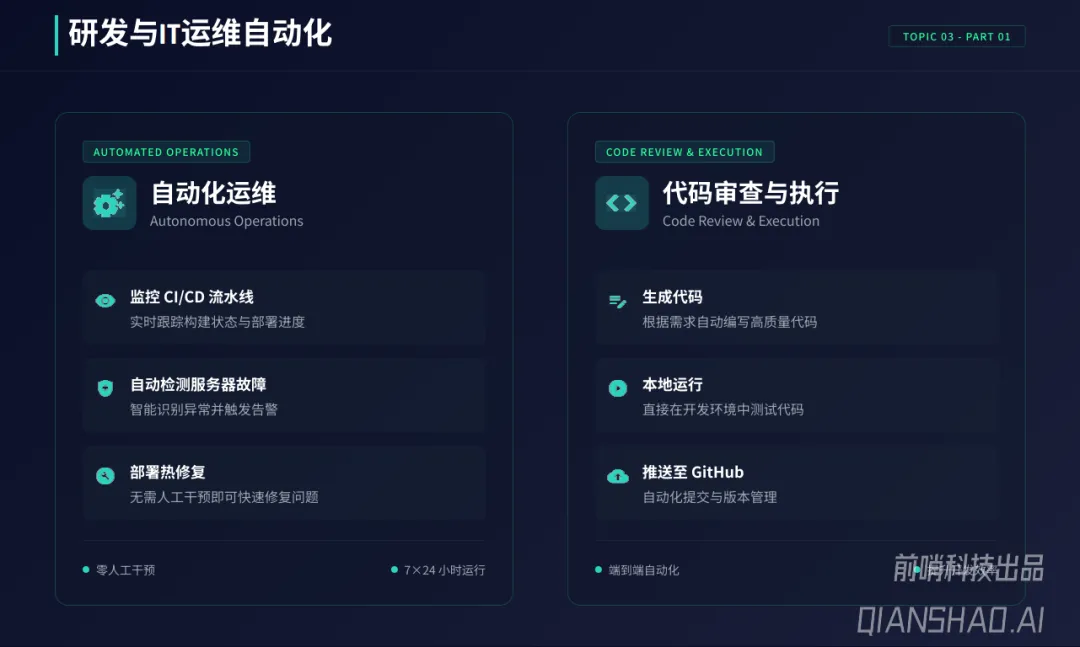This screenshot has height=647, width=1080.
Task: Click the 端到端自动化 footer label
Action: point(643,570)
